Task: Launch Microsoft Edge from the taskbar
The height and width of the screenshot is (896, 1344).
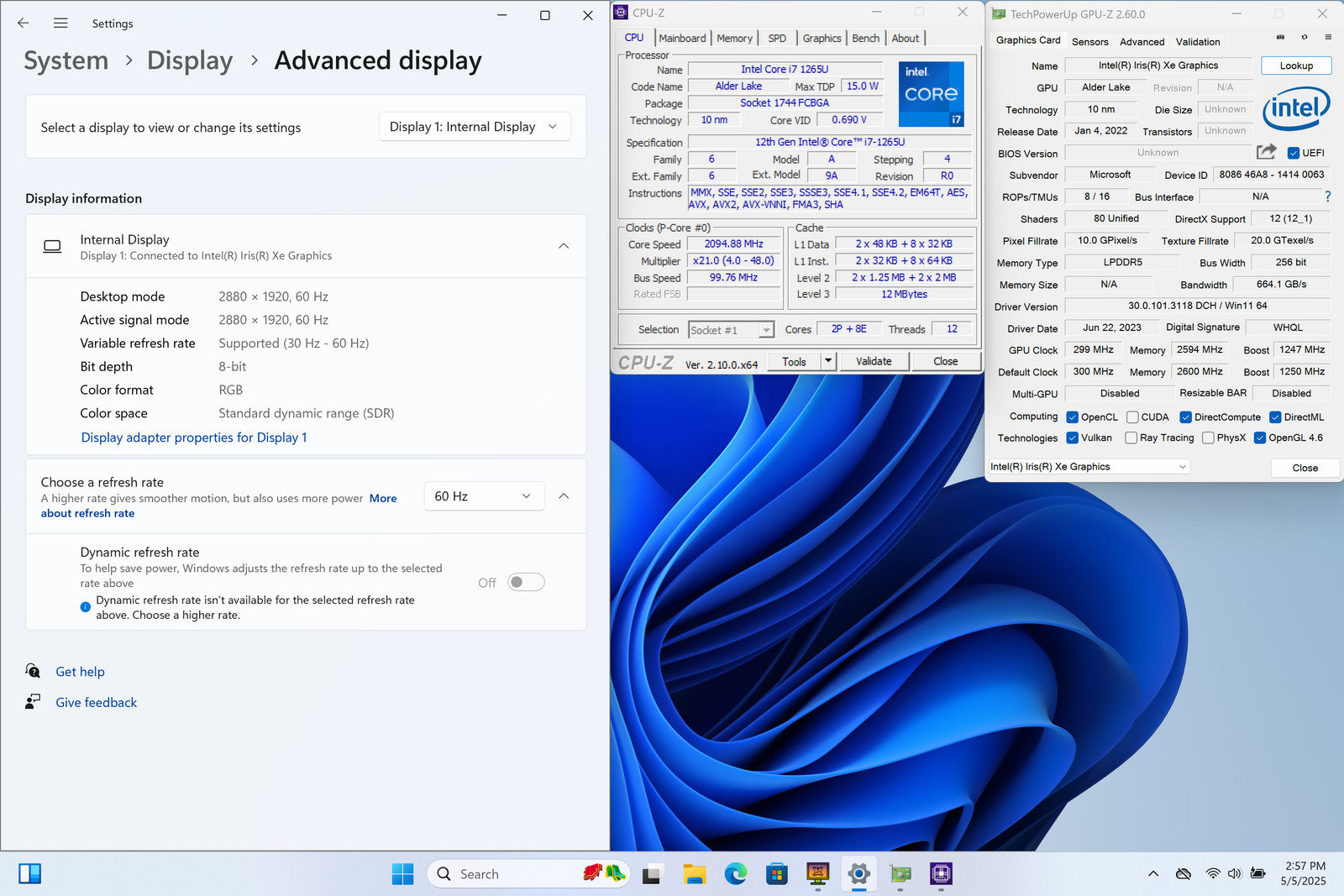Action: [x=735, y=874]
